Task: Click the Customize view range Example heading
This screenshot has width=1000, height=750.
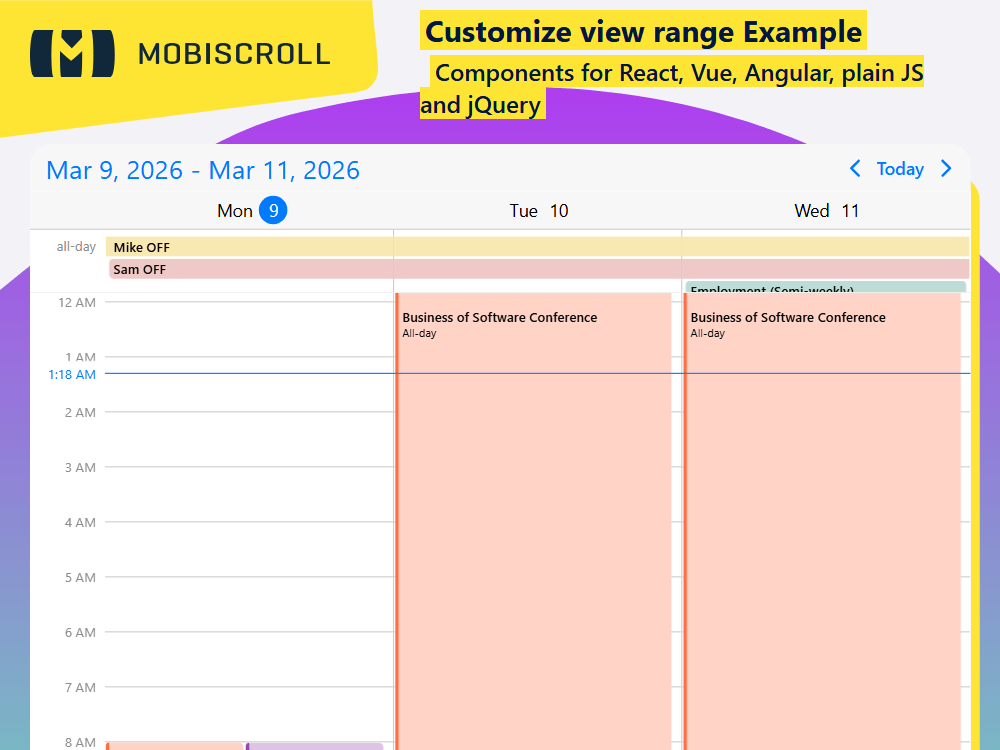Action: pyautogui.click(x=643, y=31)
